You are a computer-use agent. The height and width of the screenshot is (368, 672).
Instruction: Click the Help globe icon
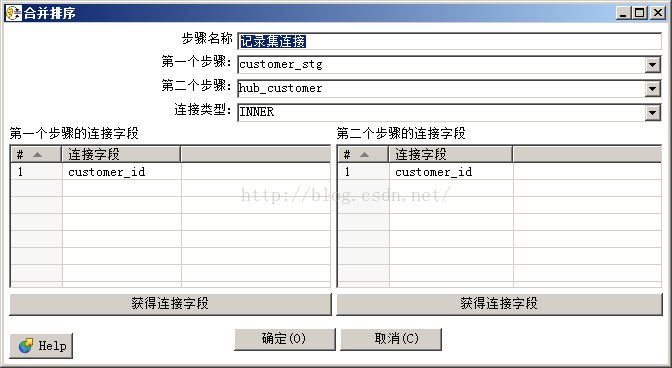pyautogui.click(x=26, y=345)
